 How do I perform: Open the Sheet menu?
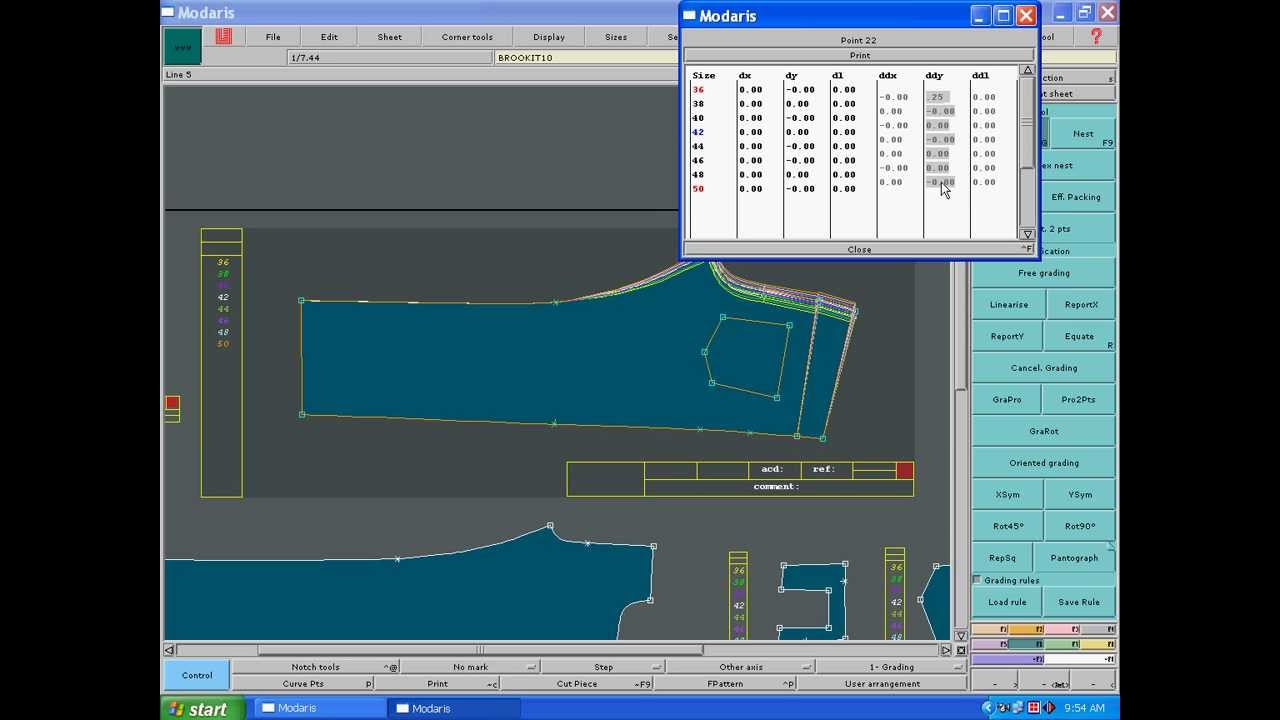[x=390, y=37]
